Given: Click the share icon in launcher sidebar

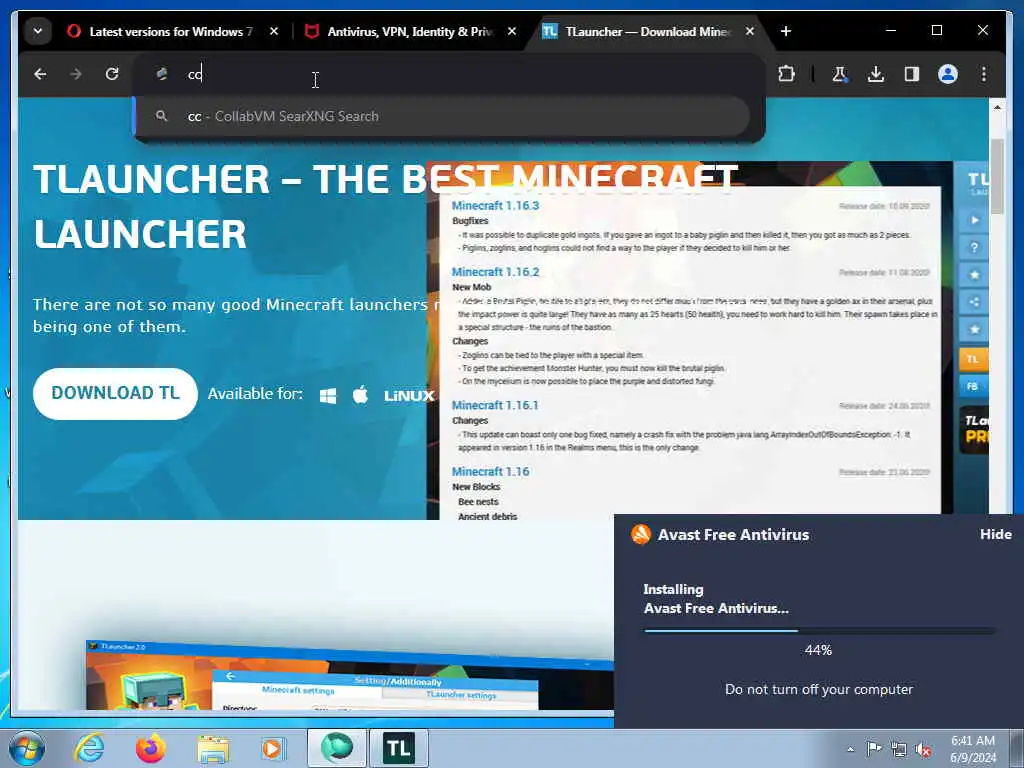Looking at the screenshot, I should [974, 302].
